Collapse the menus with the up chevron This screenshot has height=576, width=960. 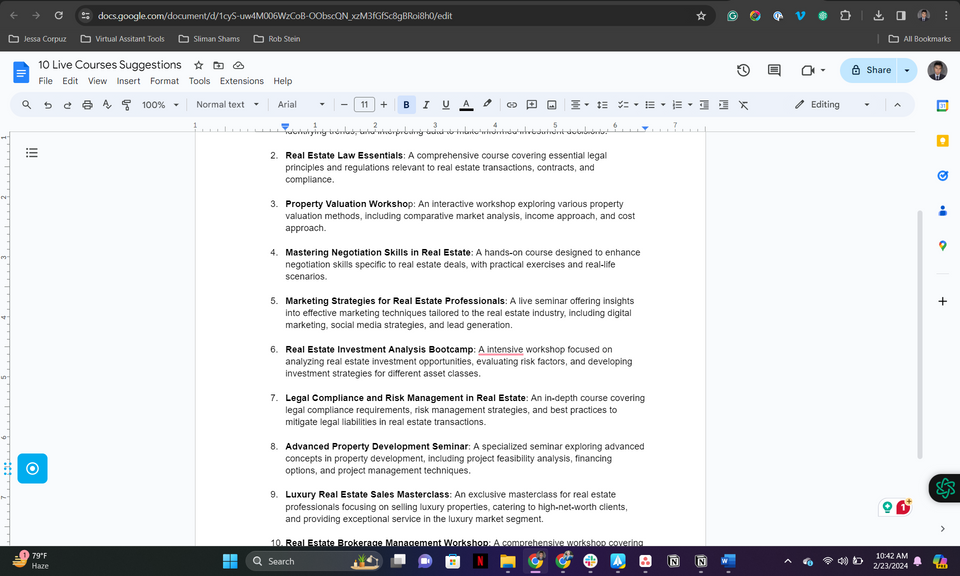pyautogui.click(x=898, y=105)
